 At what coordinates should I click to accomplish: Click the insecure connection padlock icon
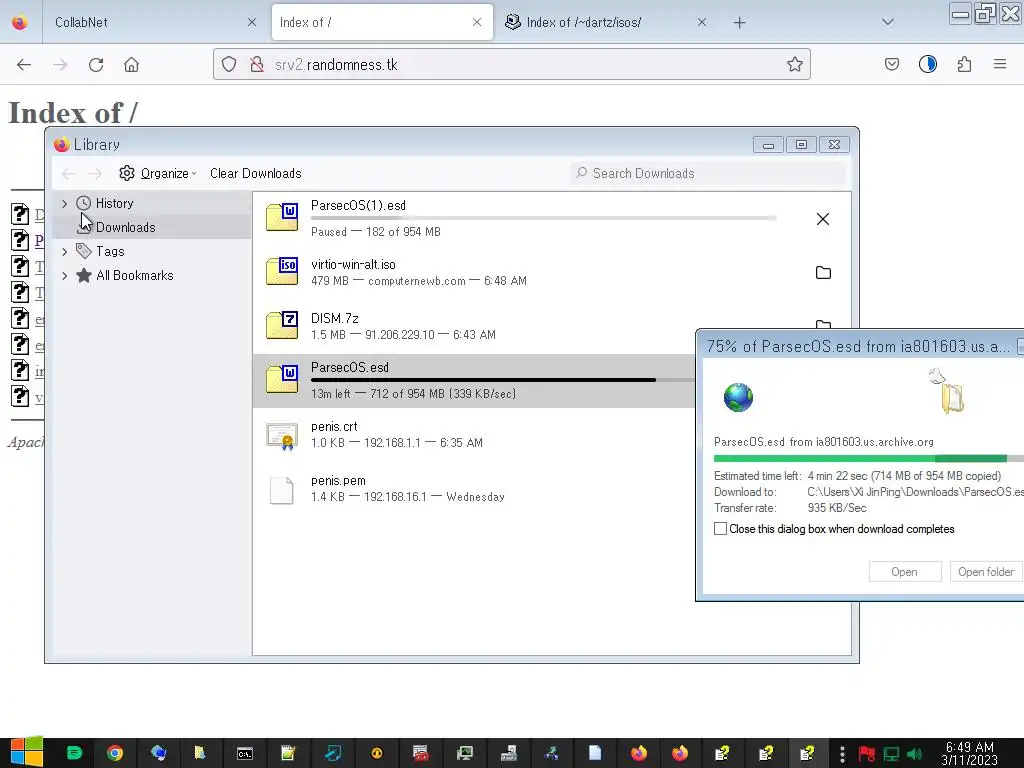coord(257,64)
